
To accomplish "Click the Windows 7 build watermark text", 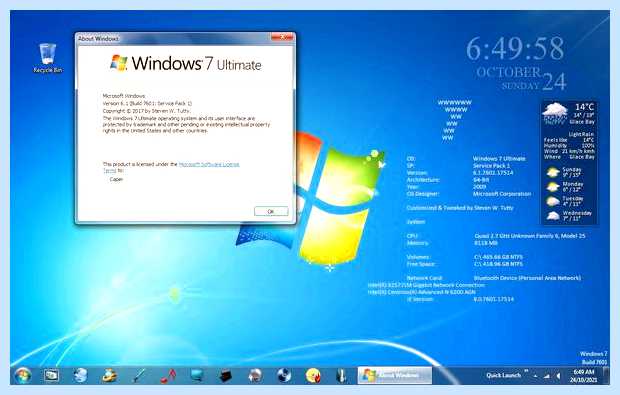I will (593, 357).
